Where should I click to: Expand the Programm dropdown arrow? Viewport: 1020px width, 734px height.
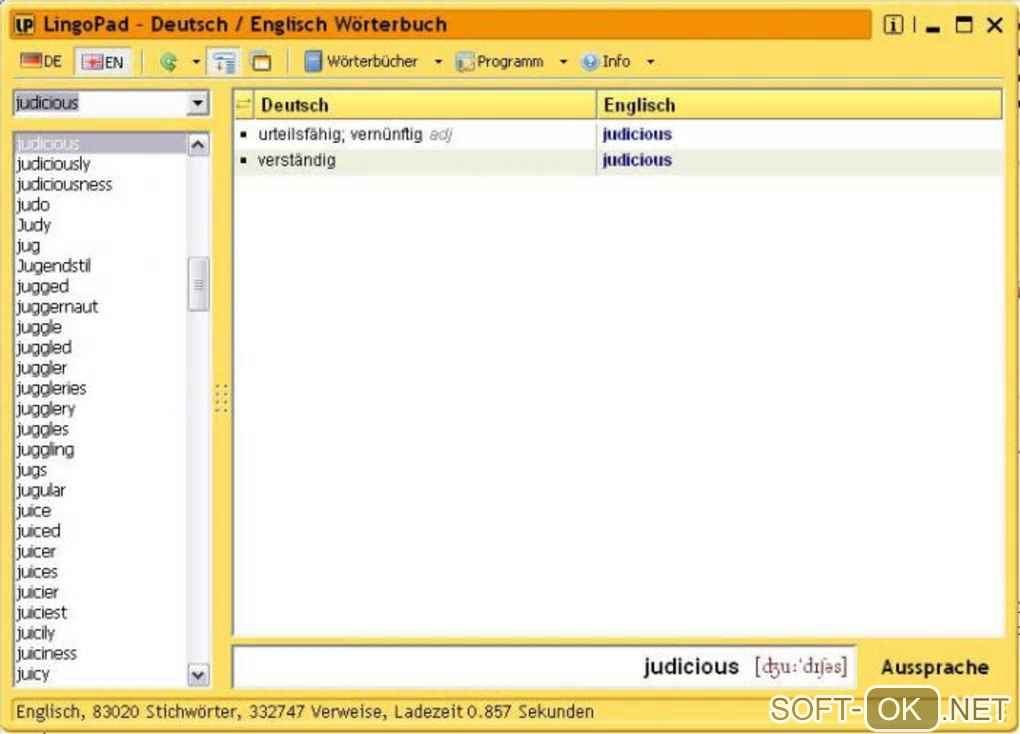[563, 62]
